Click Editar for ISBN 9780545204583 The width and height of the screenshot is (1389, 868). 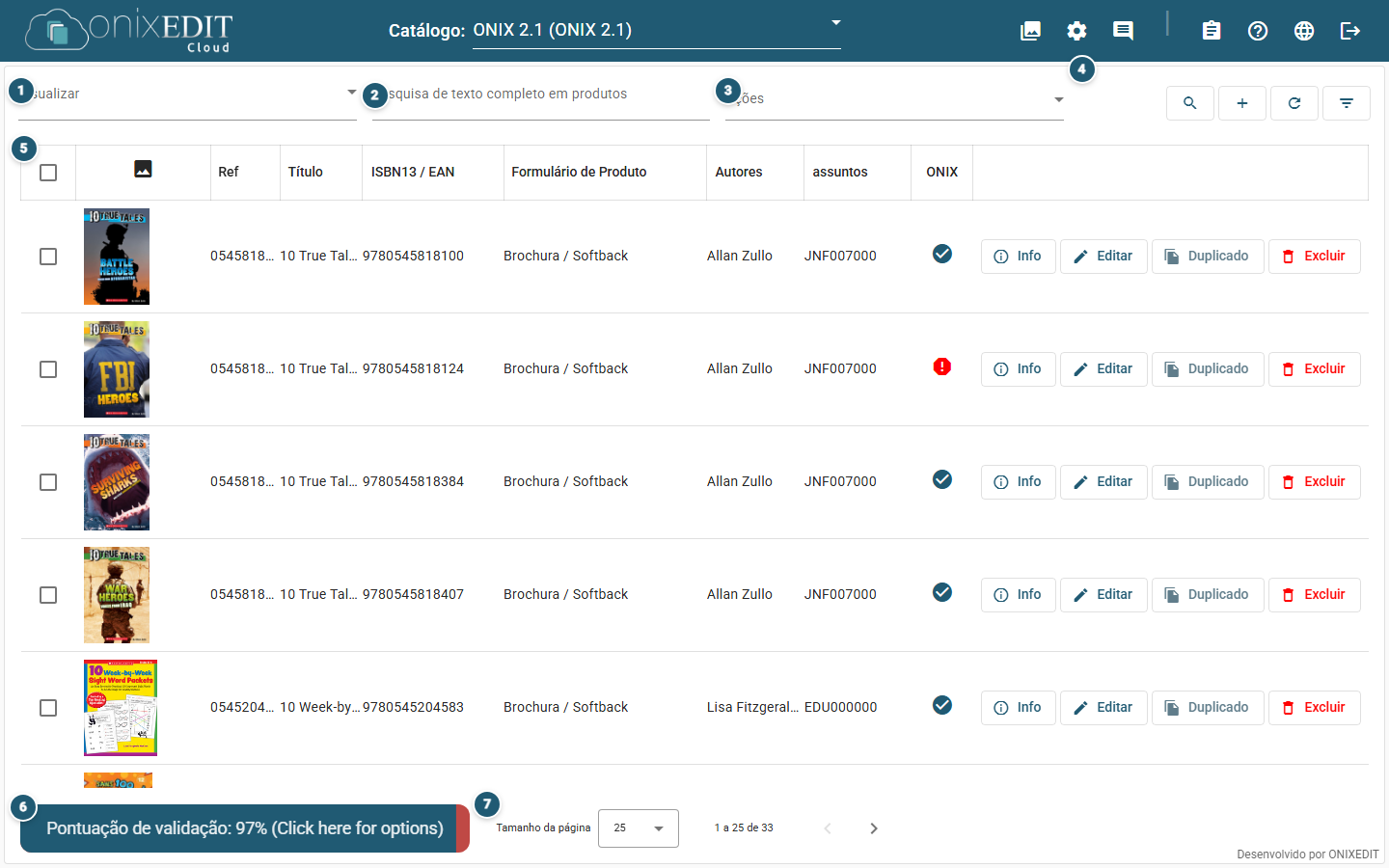click(1103, 708)
